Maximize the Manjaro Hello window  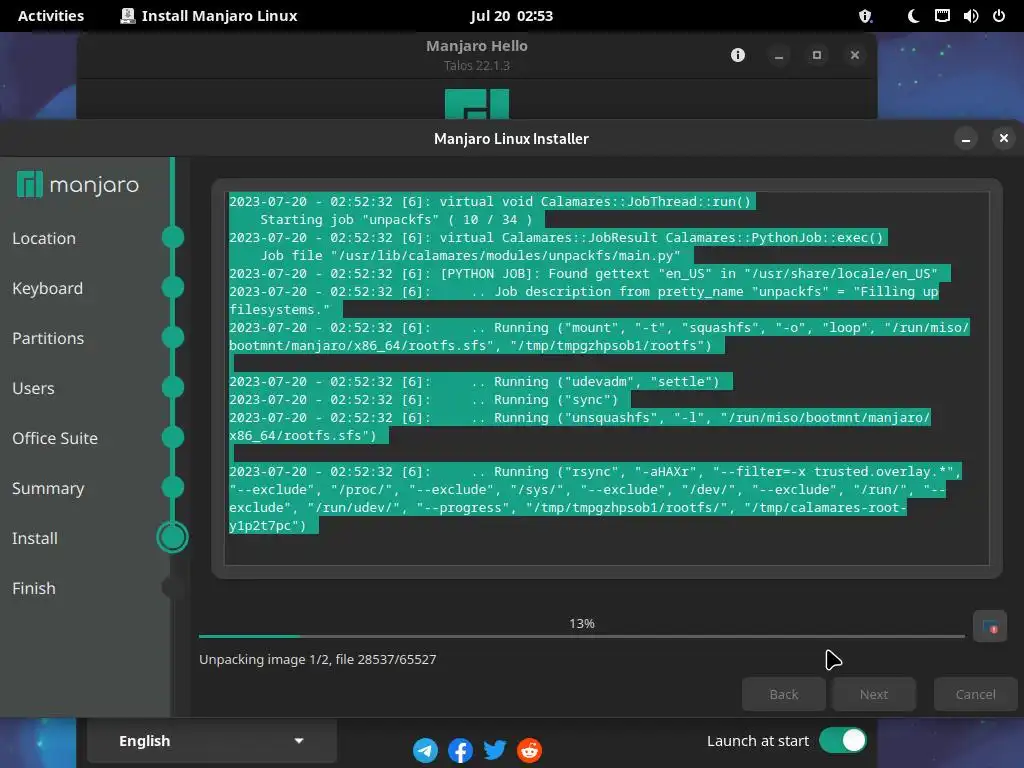[816, 55]
